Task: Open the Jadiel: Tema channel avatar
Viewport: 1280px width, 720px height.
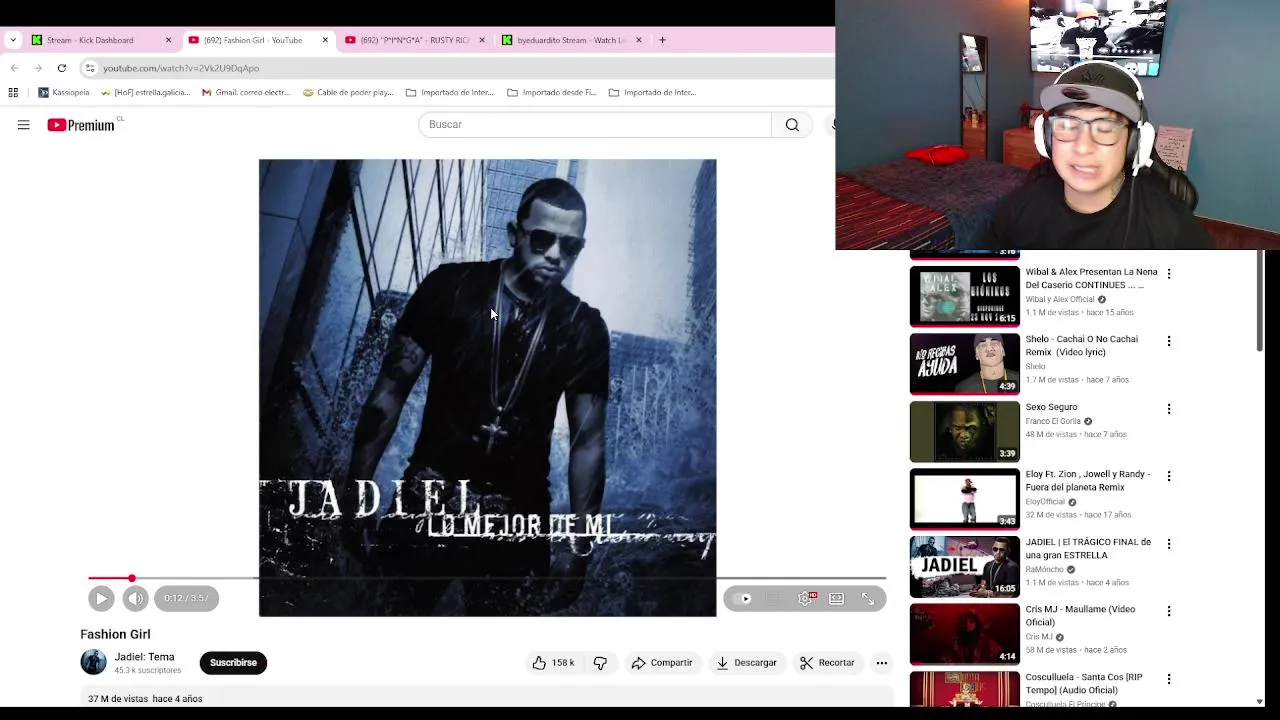Action: (x=93, y=662)
